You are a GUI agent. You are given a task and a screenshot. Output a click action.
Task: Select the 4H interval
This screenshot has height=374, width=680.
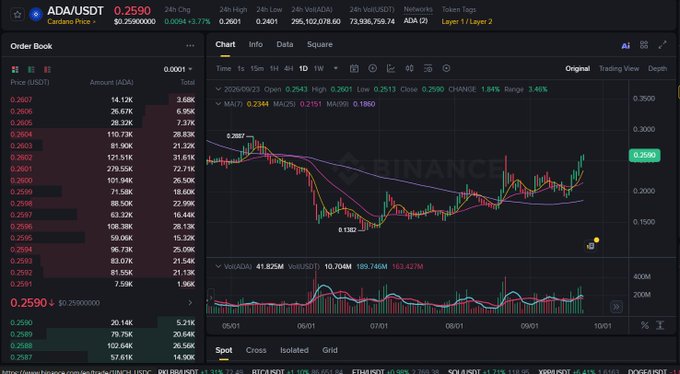click(x=288, y=69)
